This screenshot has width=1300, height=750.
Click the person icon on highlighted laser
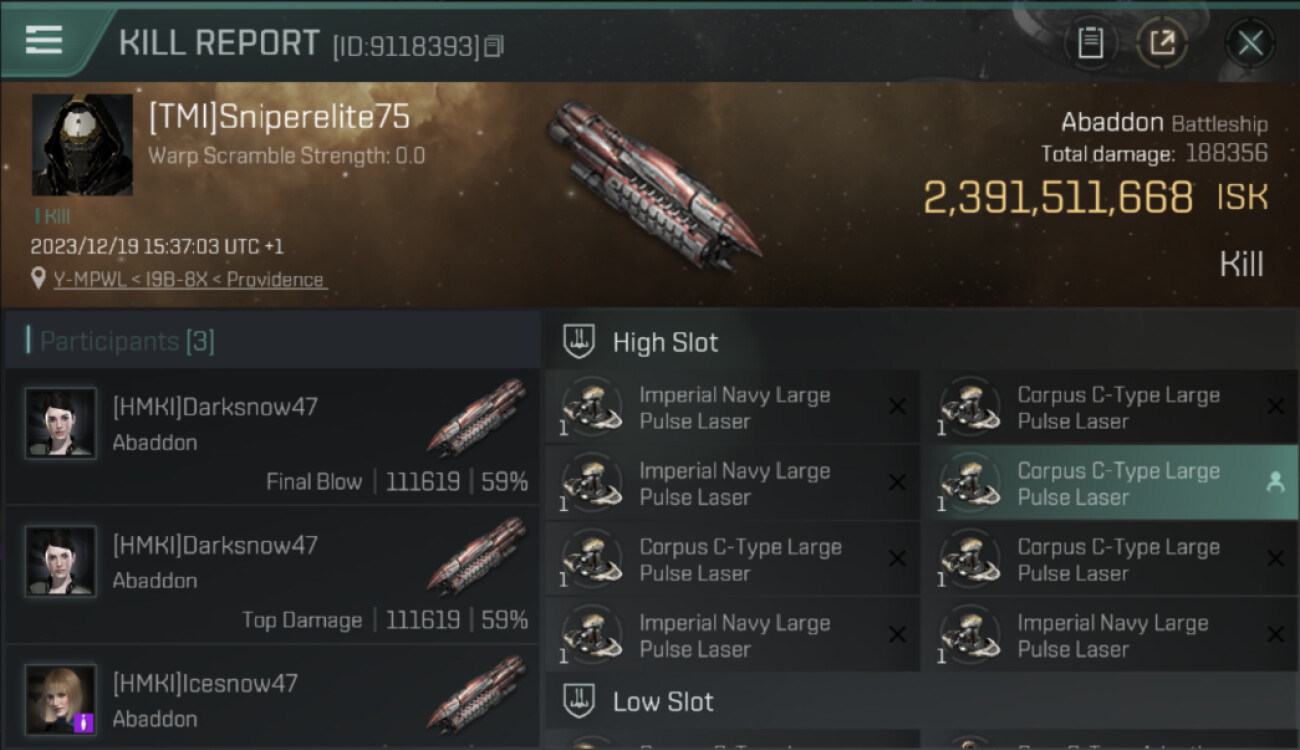[x=1275, y=482]
